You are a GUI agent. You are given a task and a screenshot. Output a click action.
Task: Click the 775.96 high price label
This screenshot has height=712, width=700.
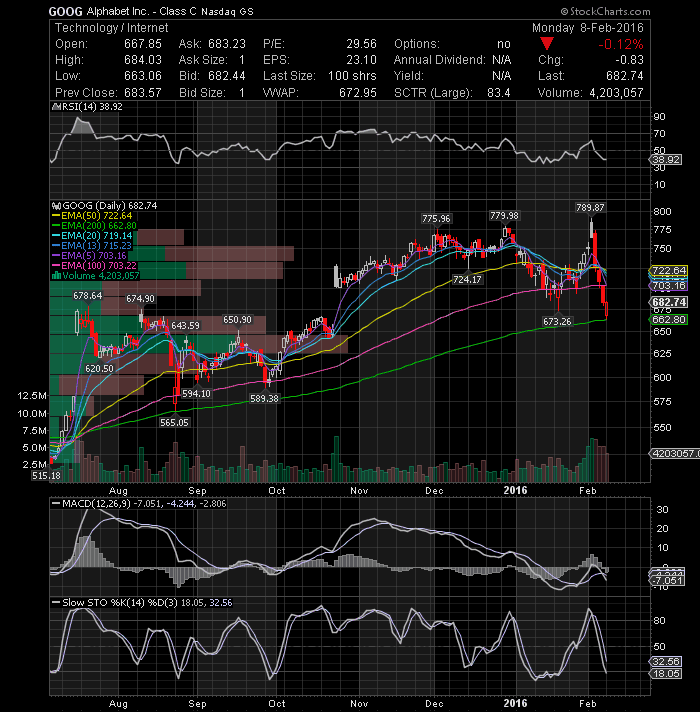coord(436,218)
